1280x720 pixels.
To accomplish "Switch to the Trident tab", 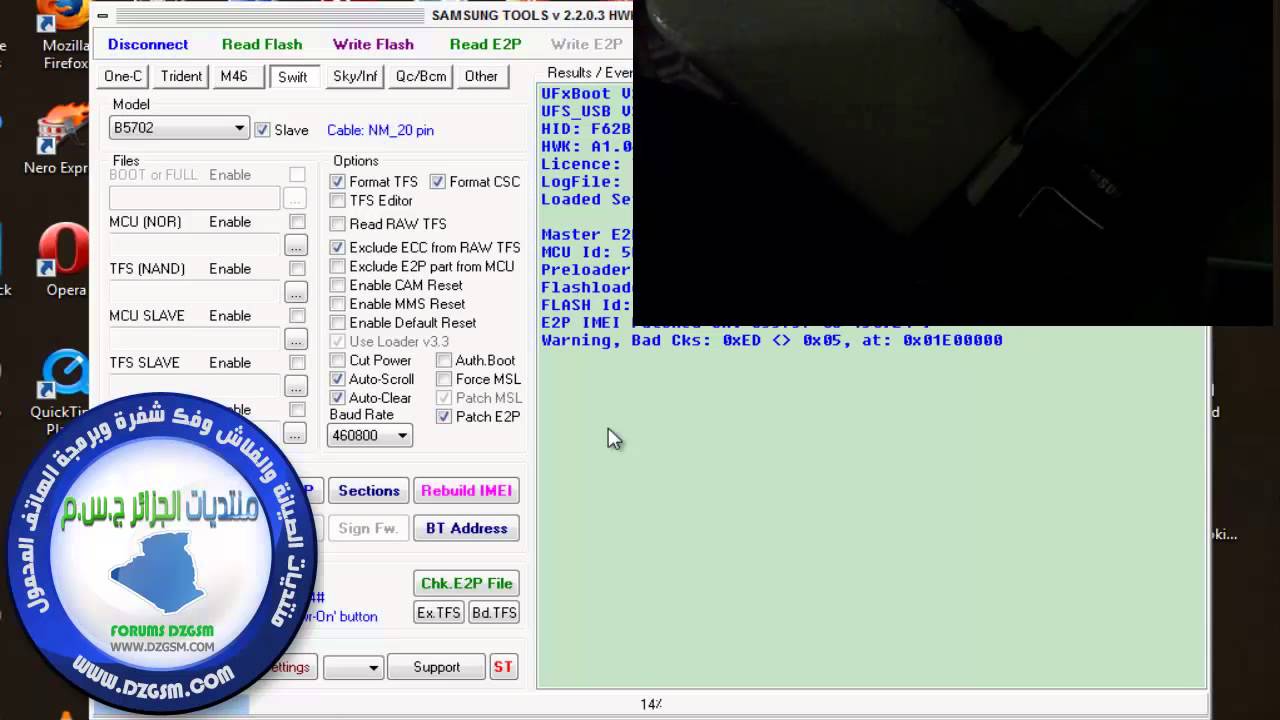I will pyautogui.click(x=181, y=76).
